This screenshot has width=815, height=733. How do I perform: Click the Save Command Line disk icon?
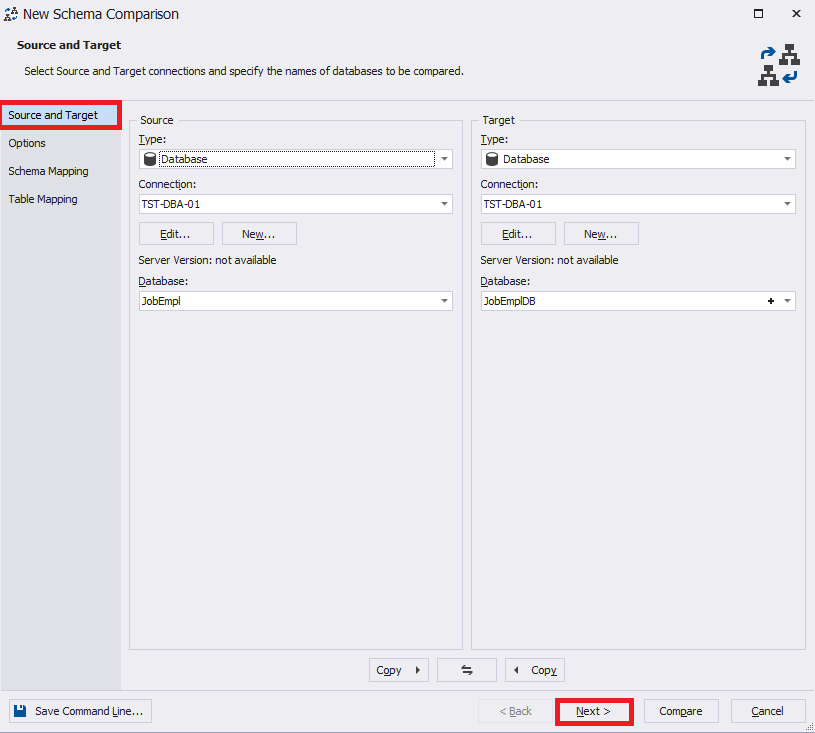22,711
